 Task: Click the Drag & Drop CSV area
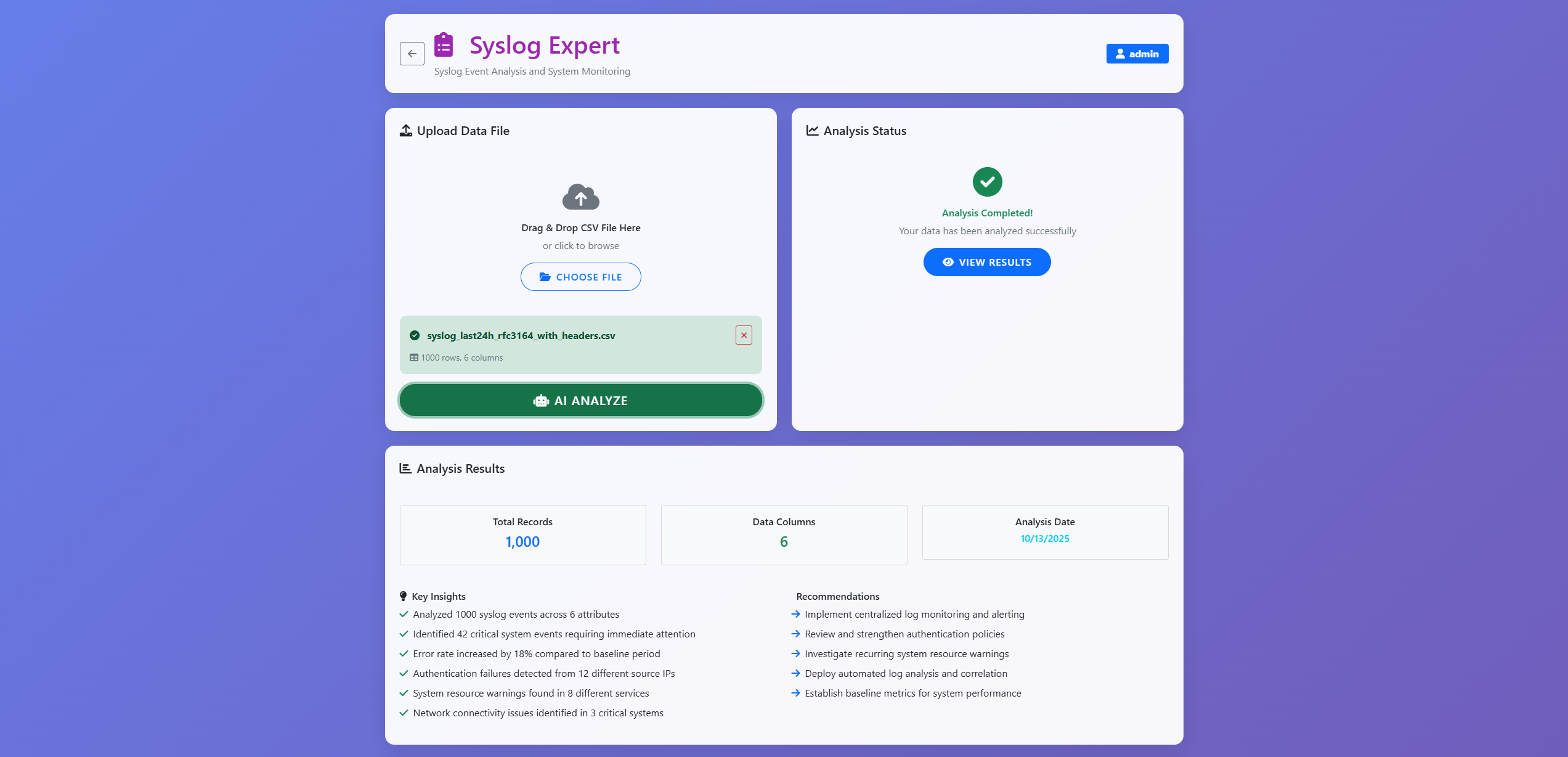click(x=580, y=228)
